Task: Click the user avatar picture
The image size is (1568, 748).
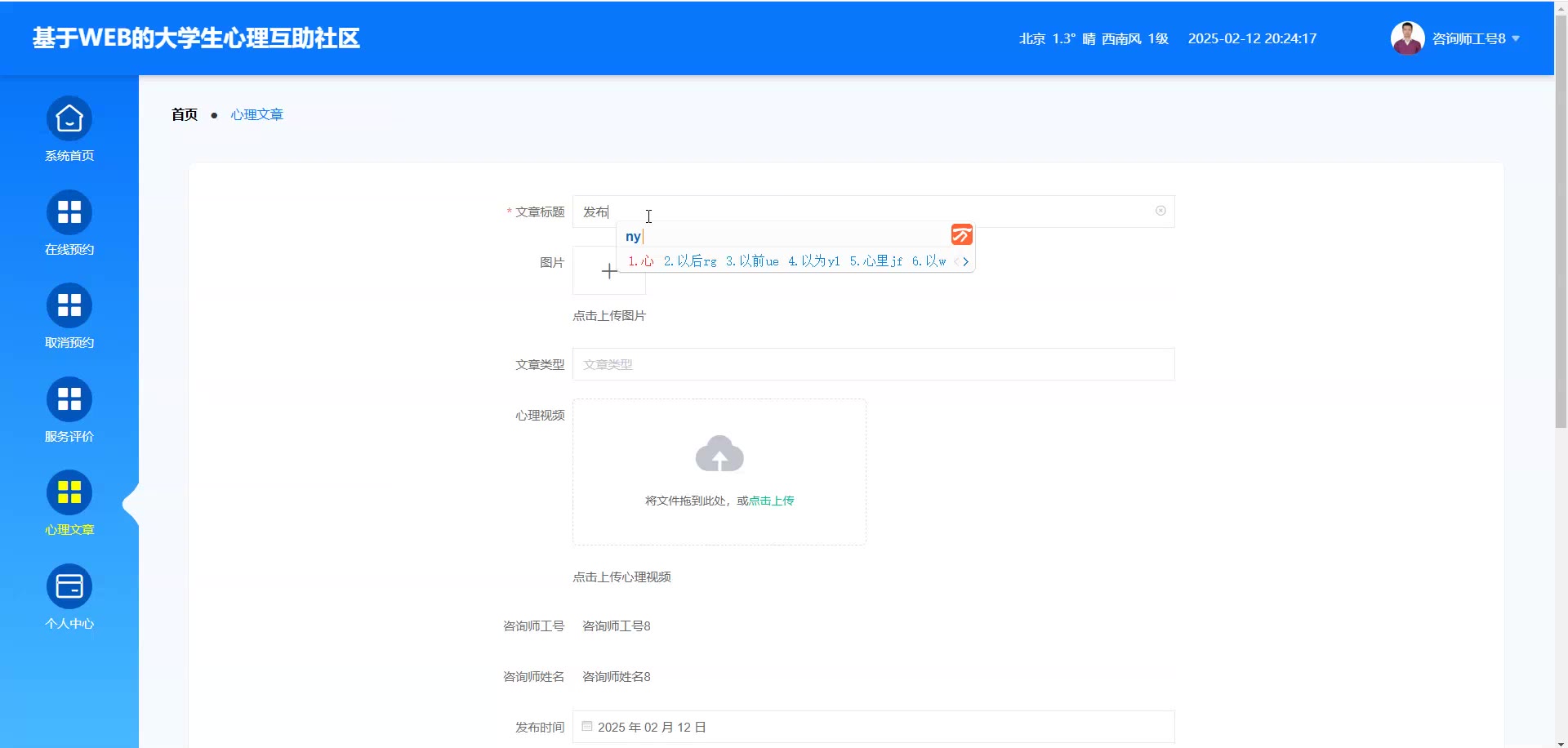Action: [x=1407, y=38]
